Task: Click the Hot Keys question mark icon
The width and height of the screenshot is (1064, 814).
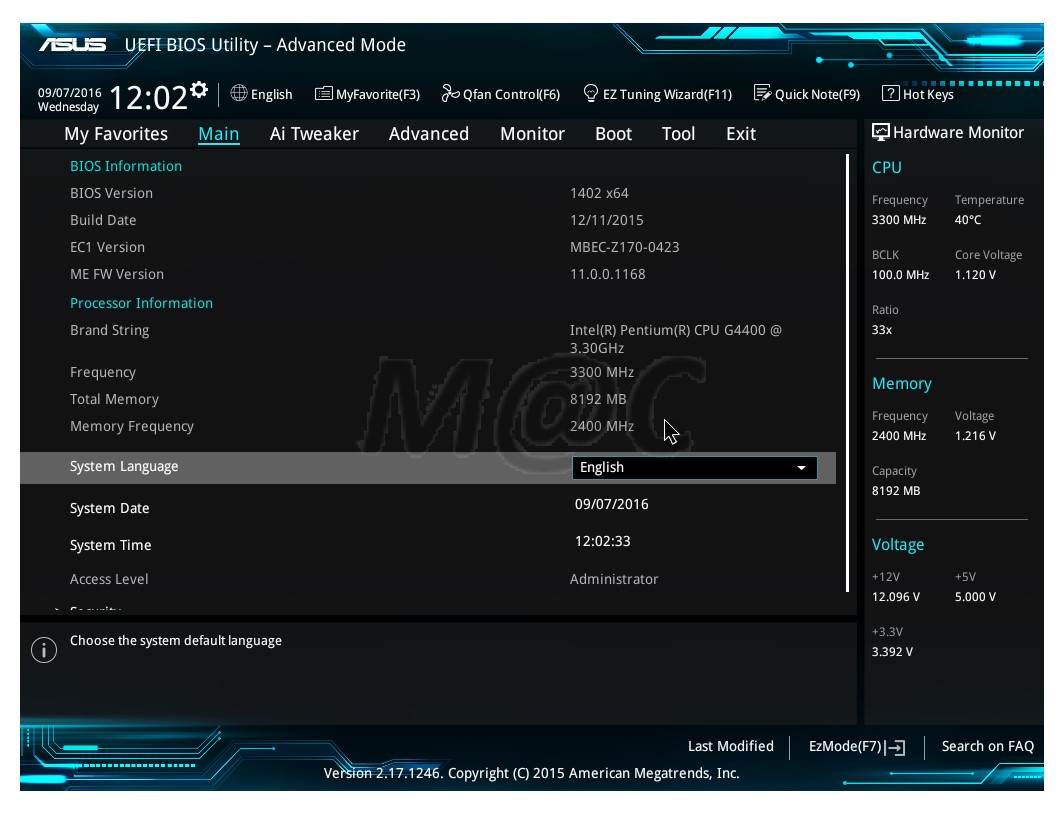Action: coord(890,94)
